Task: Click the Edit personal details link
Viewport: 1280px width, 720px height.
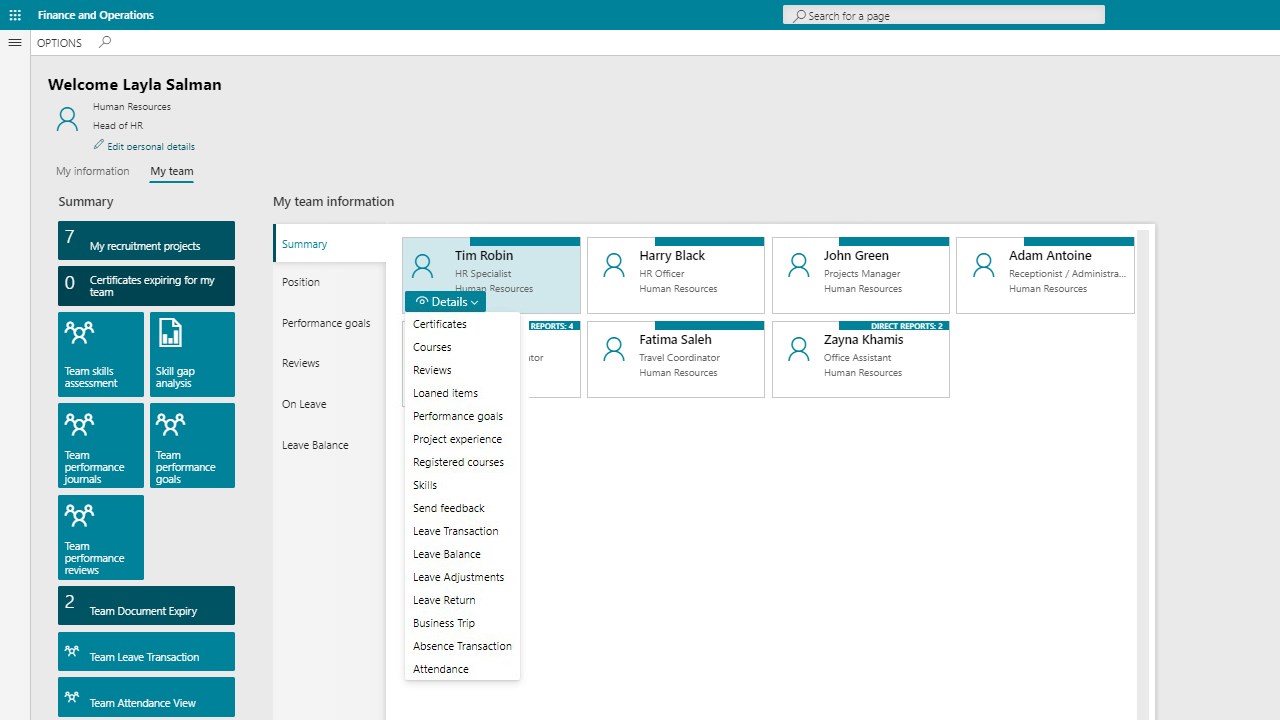Action: (151, 147)
